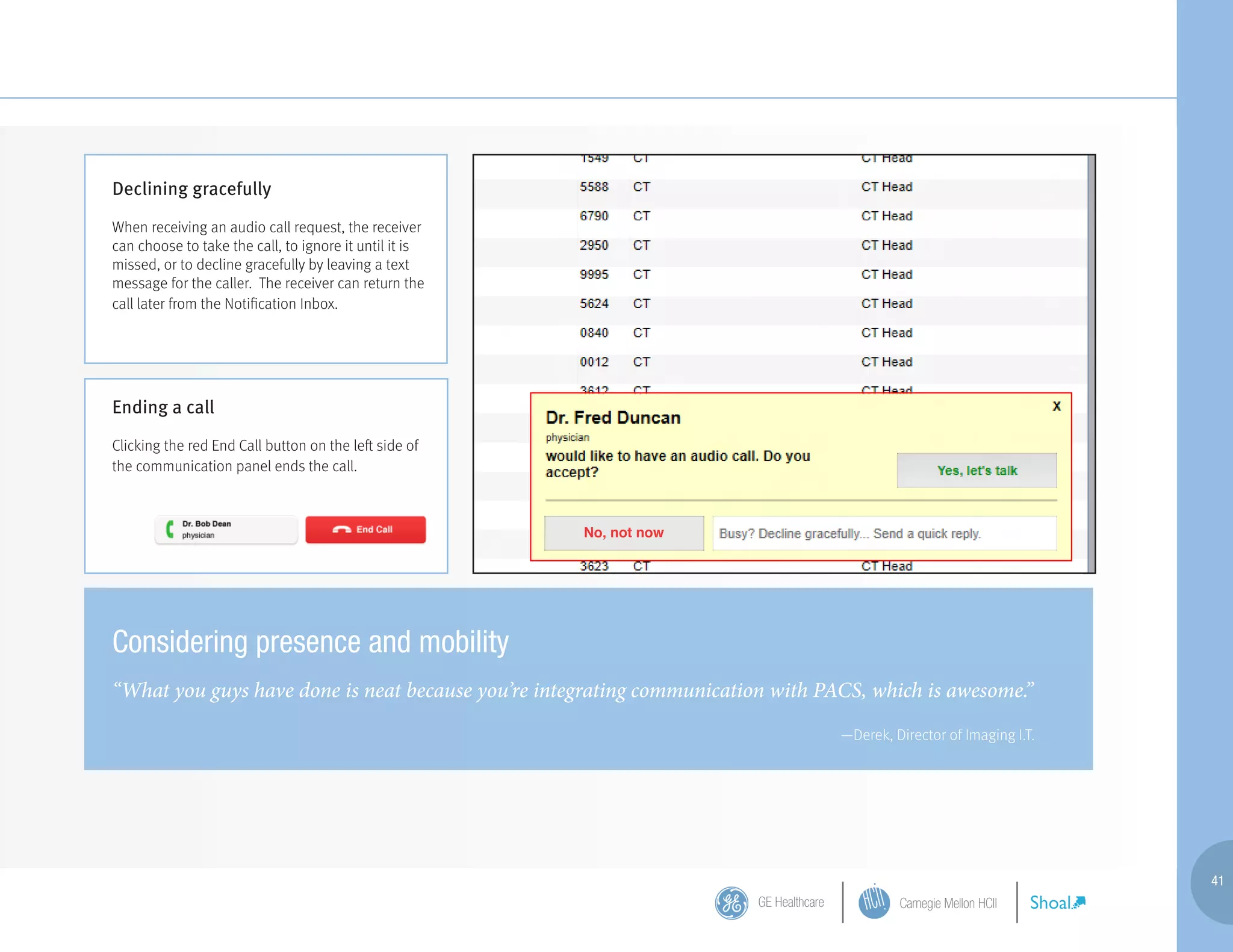Select exam row 6790 in list
Image resolution: width=1233 pixels, height=952 pixels.
594,216
